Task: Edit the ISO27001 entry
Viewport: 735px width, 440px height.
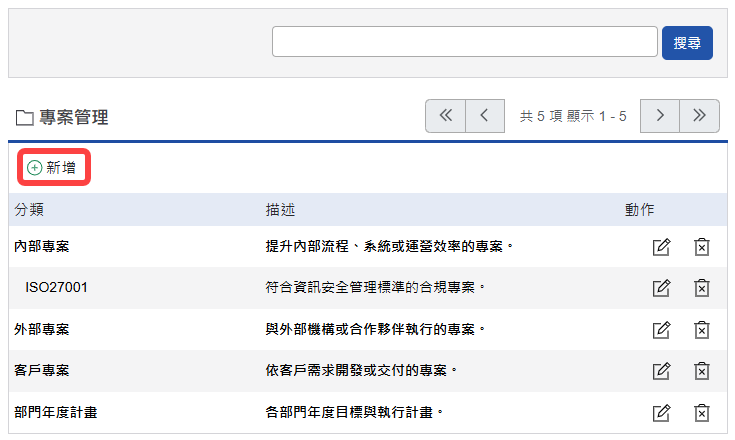Action: [x=661, y=288]
